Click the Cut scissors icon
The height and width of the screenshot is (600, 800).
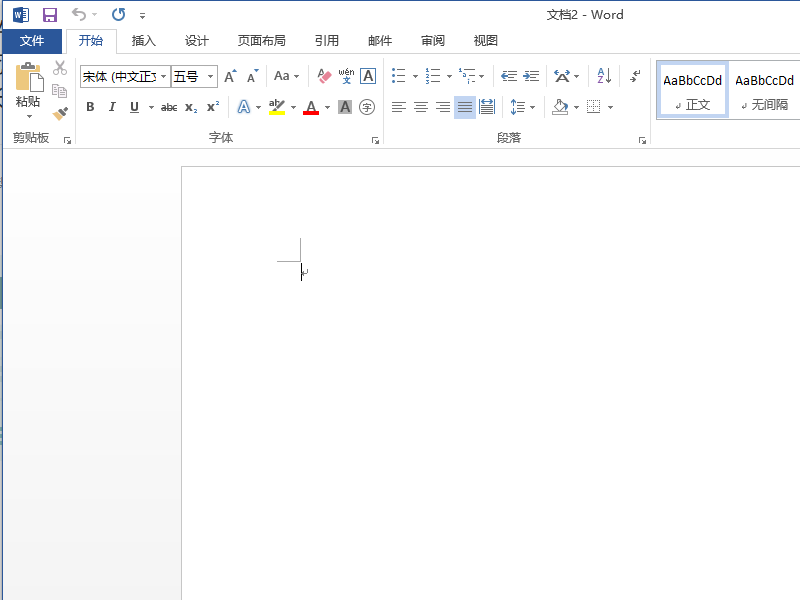[x=60, y=69]
